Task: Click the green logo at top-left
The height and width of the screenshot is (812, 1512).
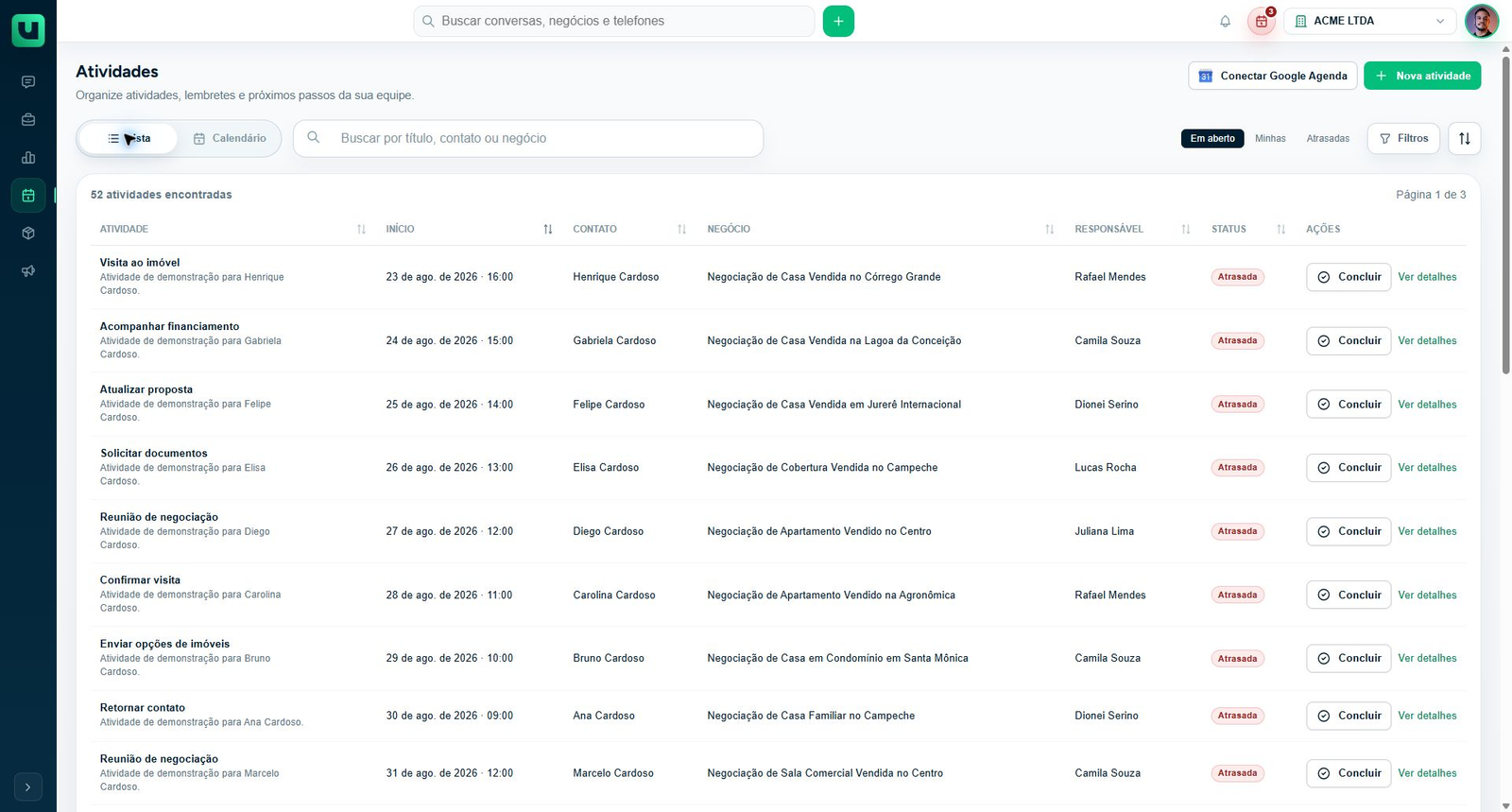Action: click(28, 30)
